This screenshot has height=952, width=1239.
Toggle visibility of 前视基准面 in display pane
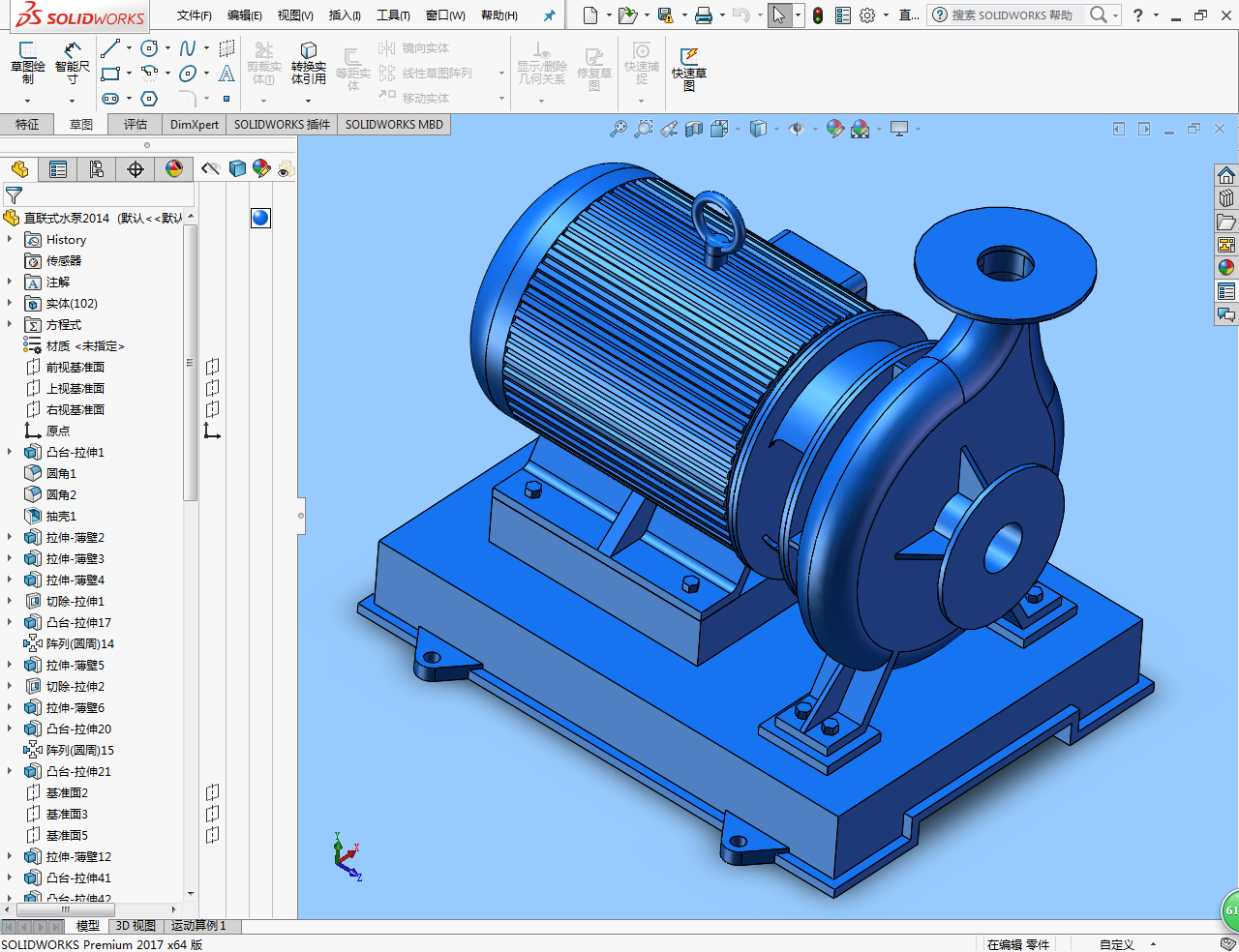(x=212, y=367)
